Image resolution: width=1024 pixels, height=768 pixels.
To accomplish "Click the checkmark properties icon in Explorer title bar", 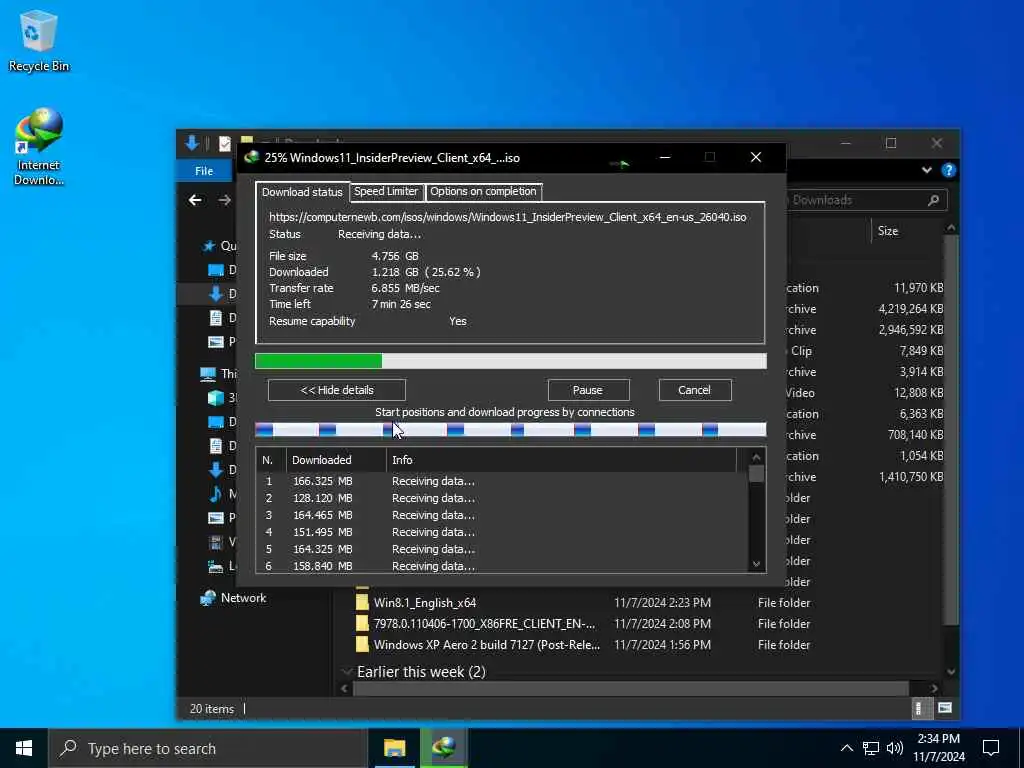I will point(225,143).
